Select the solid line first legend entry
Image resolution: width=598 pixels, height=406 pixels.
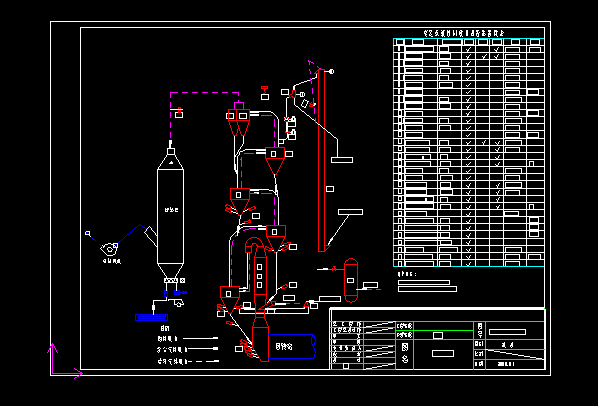(188, 338)
